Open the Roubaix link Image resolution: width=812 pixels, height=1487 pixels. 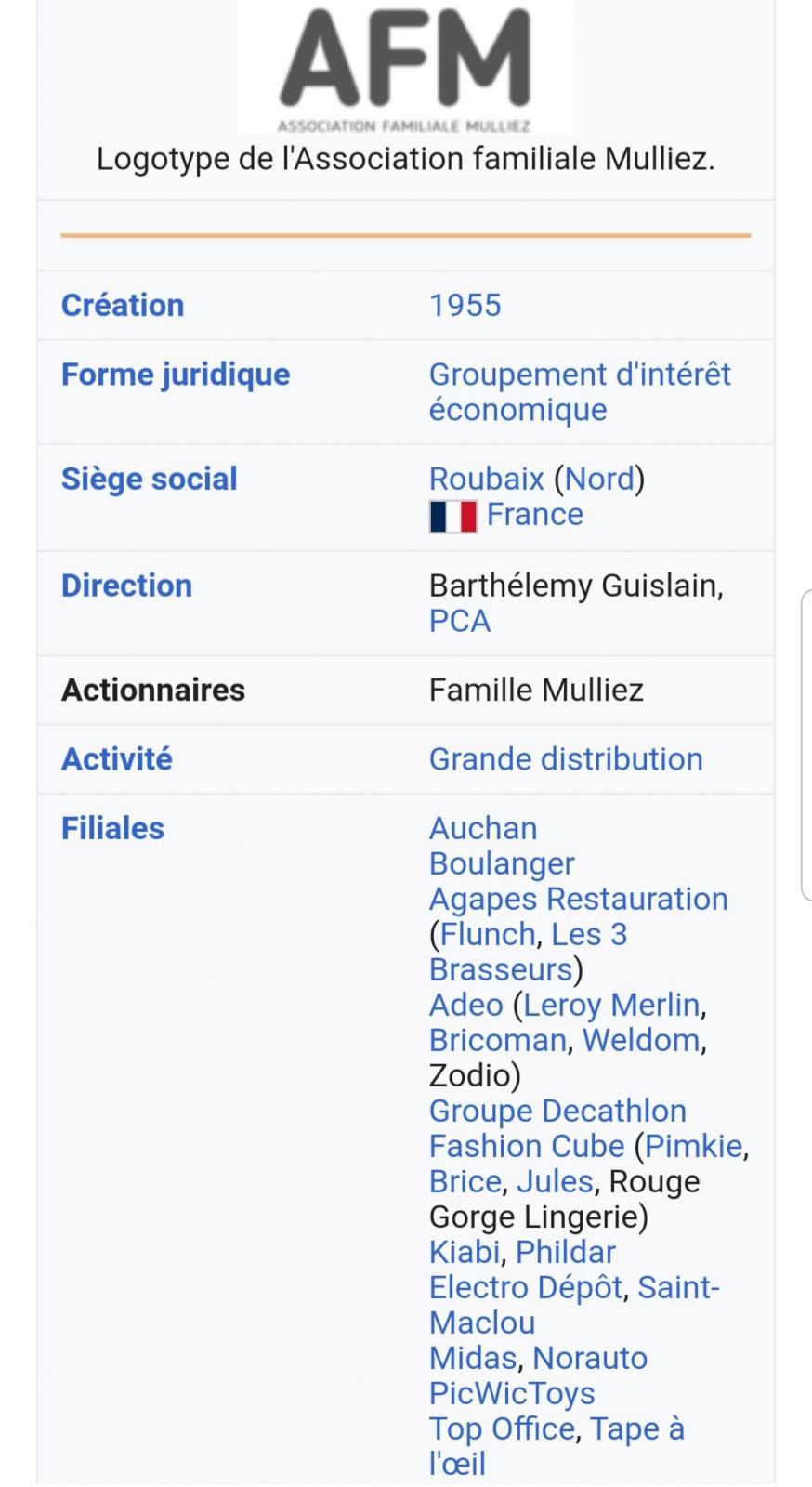pyautogui.click(x=486, y=479)
